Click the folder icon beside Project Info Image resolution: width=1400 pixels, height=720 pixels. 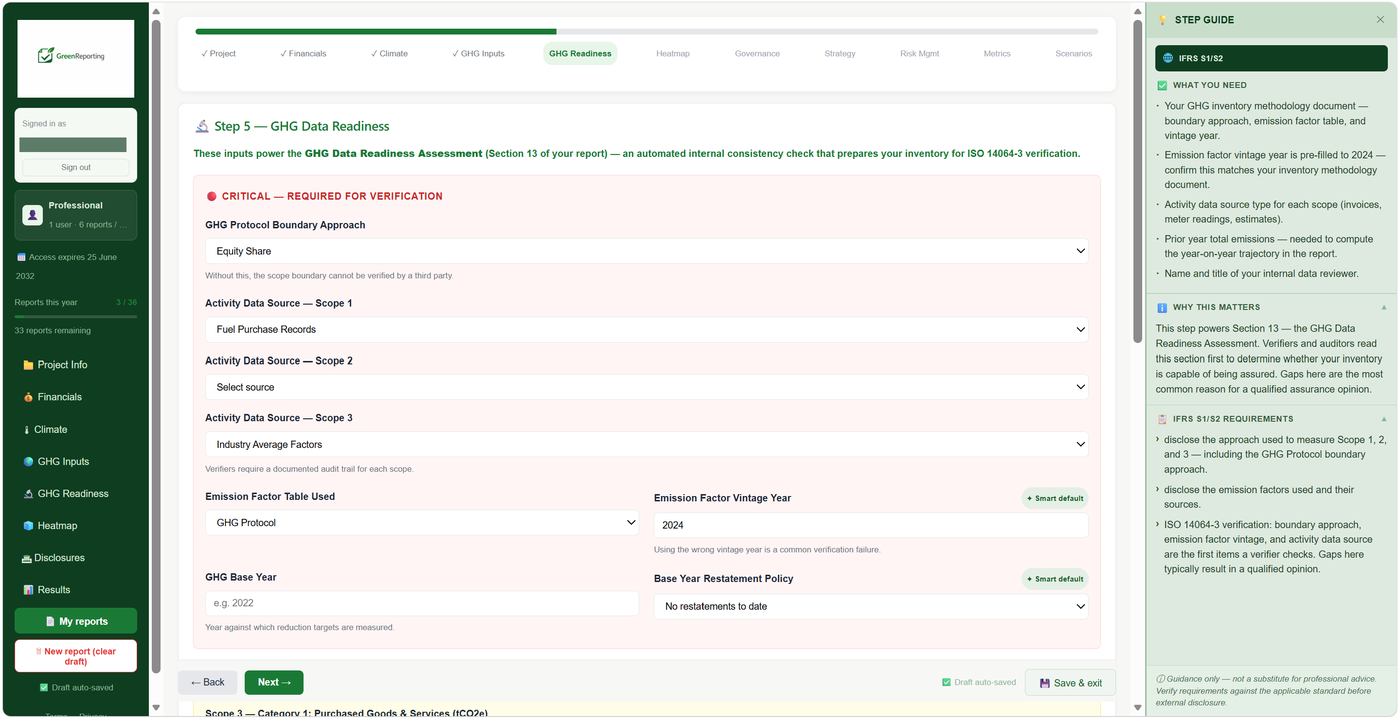point(28,365)
